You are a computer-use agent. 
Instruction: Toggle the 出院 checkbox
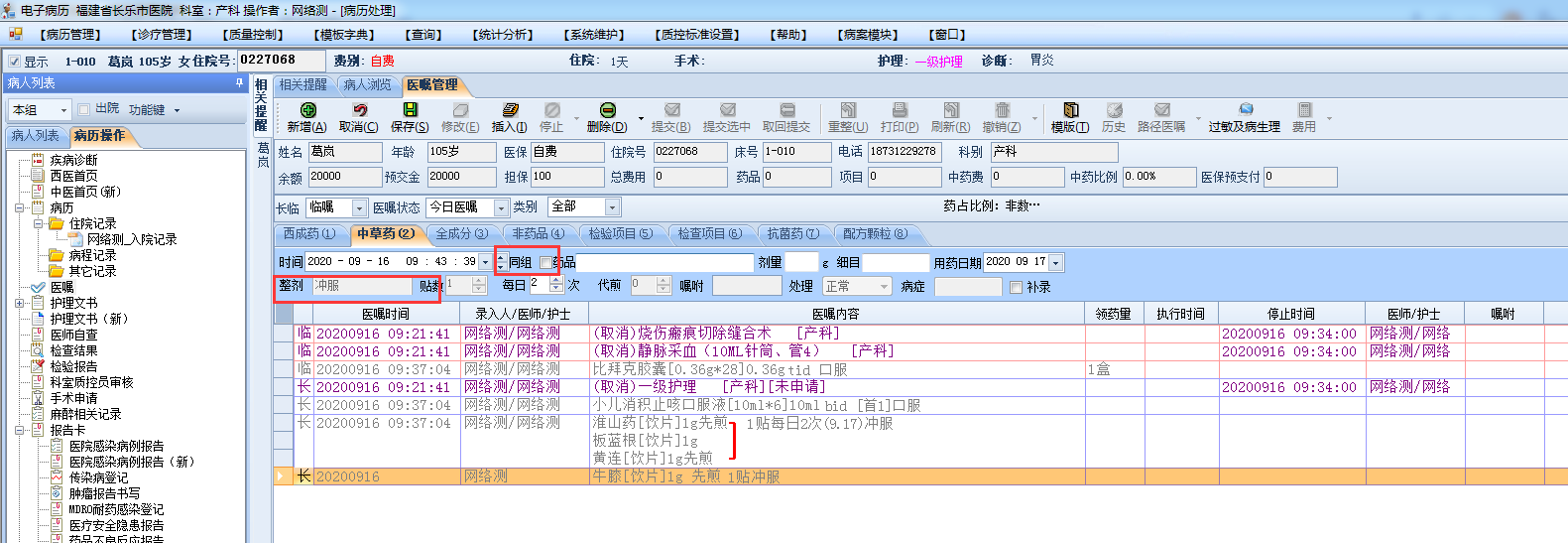coord(84,109)
